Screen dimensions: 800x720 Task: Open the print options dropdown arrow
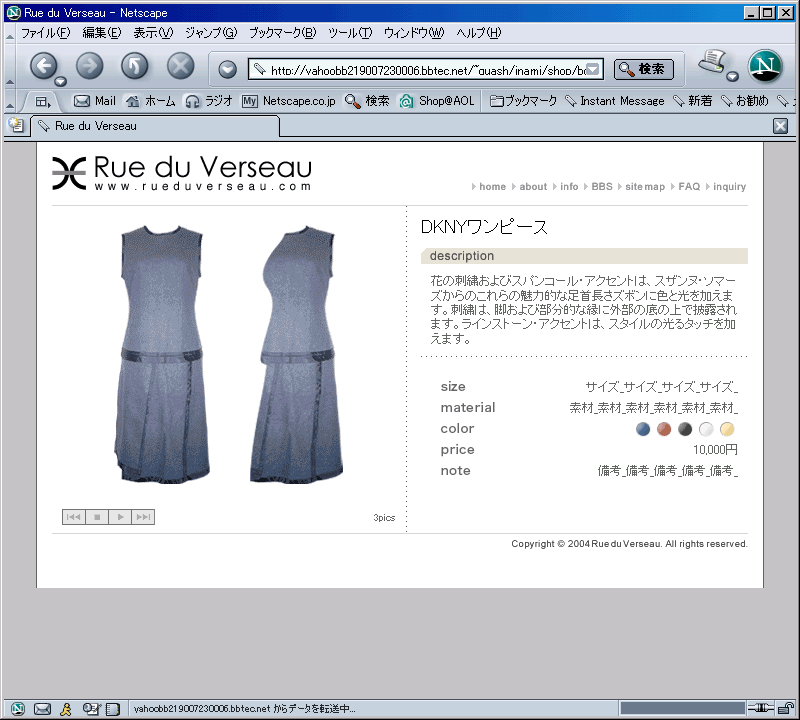coord(733,77)
